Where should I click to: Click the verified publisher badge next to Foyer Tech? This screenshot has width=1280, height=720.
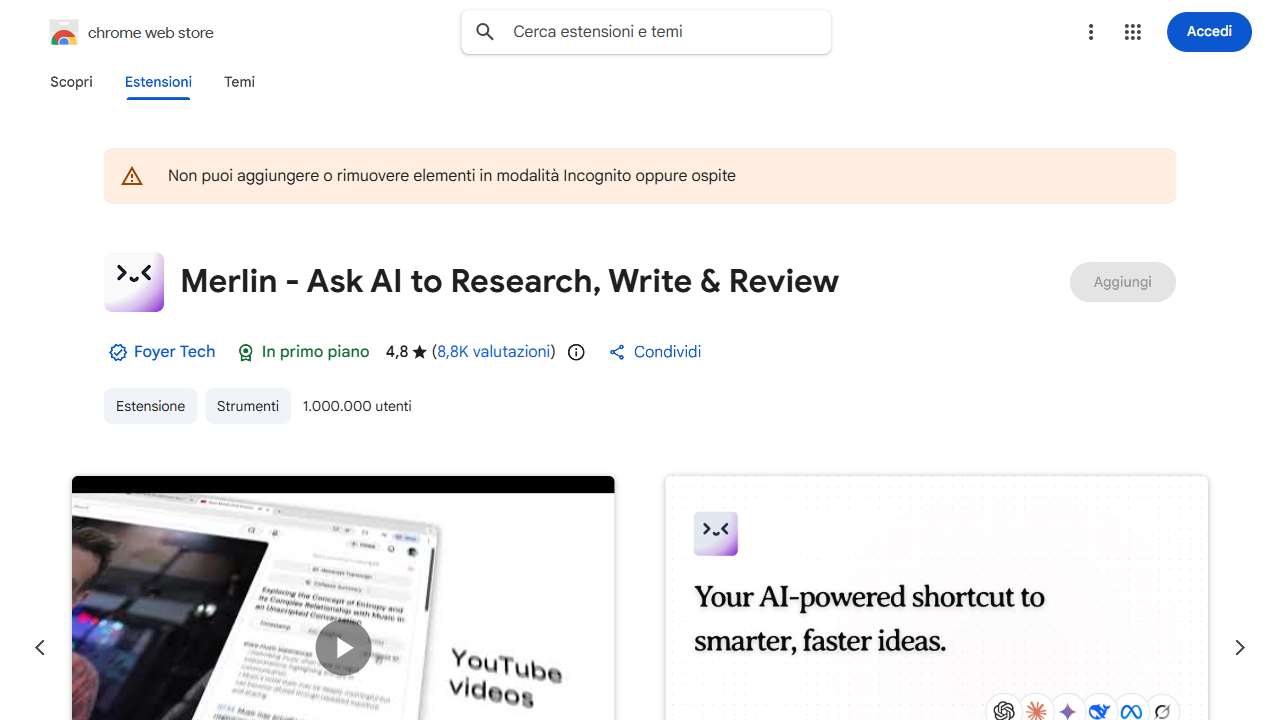pyautogui.click(x=117, y=352)
